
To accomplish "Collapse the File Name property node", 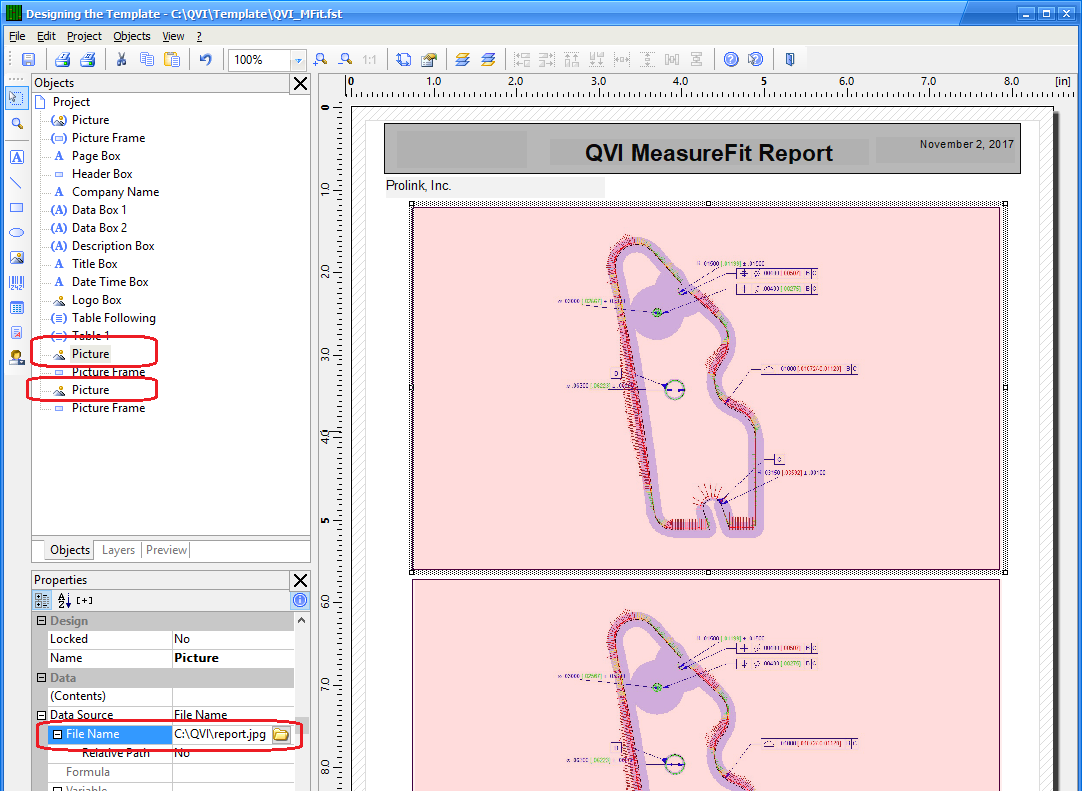I will [x=58, y=734].
